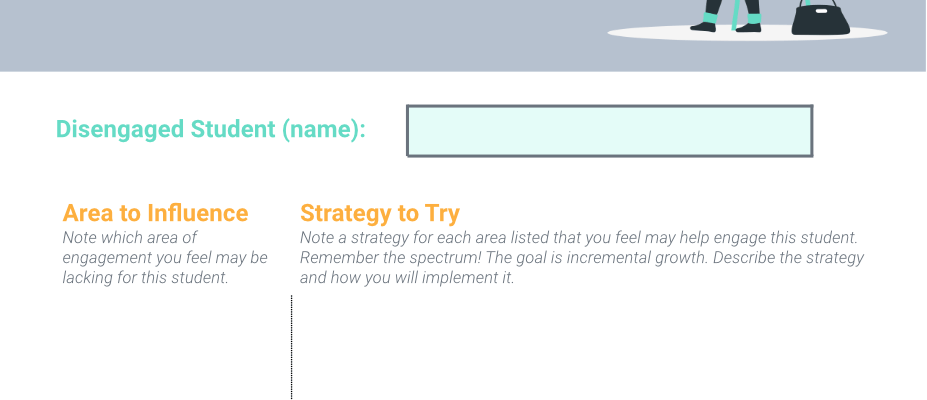
Task: Click the dotted vertical column divider
Action: (291, 347)
